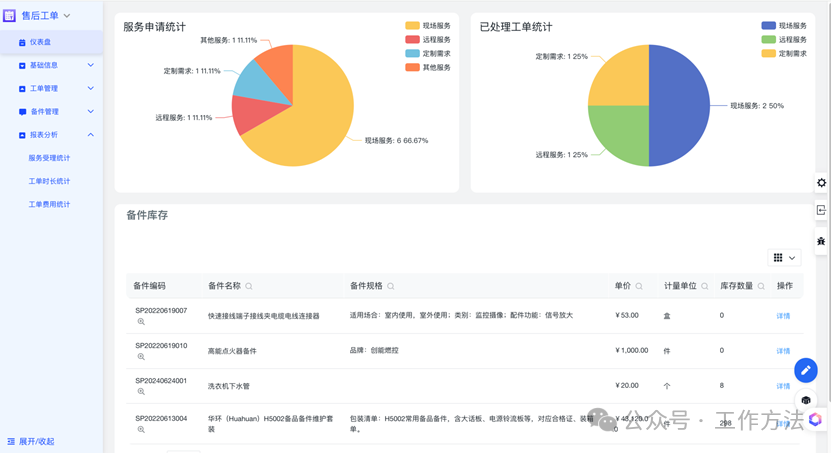Click the green 远程服务 pie quarter

coord(625,130)
